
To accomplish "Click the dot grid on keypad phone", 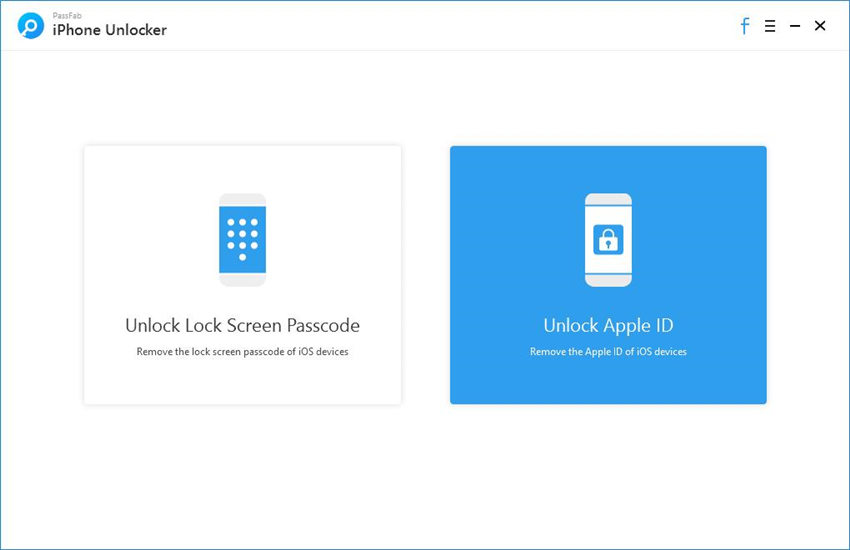I will [x=242, y=236].
